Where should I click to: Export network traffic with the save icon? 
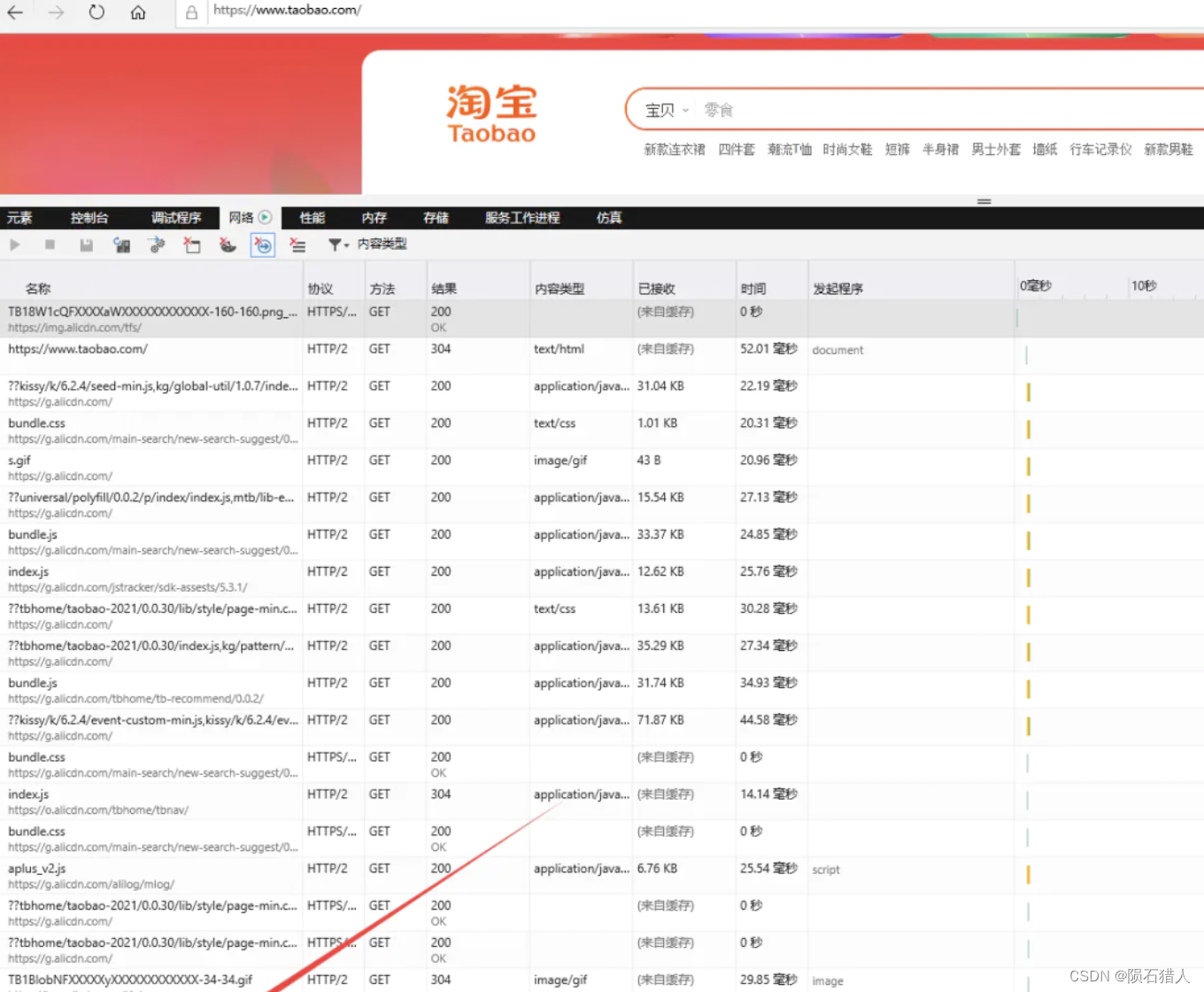(x=86, y=245)
